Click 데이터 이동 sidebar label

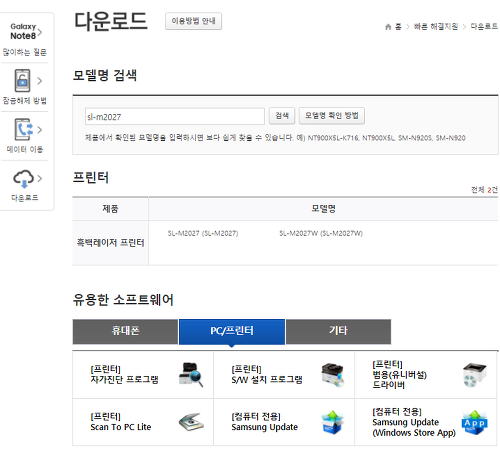pyautogui.click(x=25, y=149)
